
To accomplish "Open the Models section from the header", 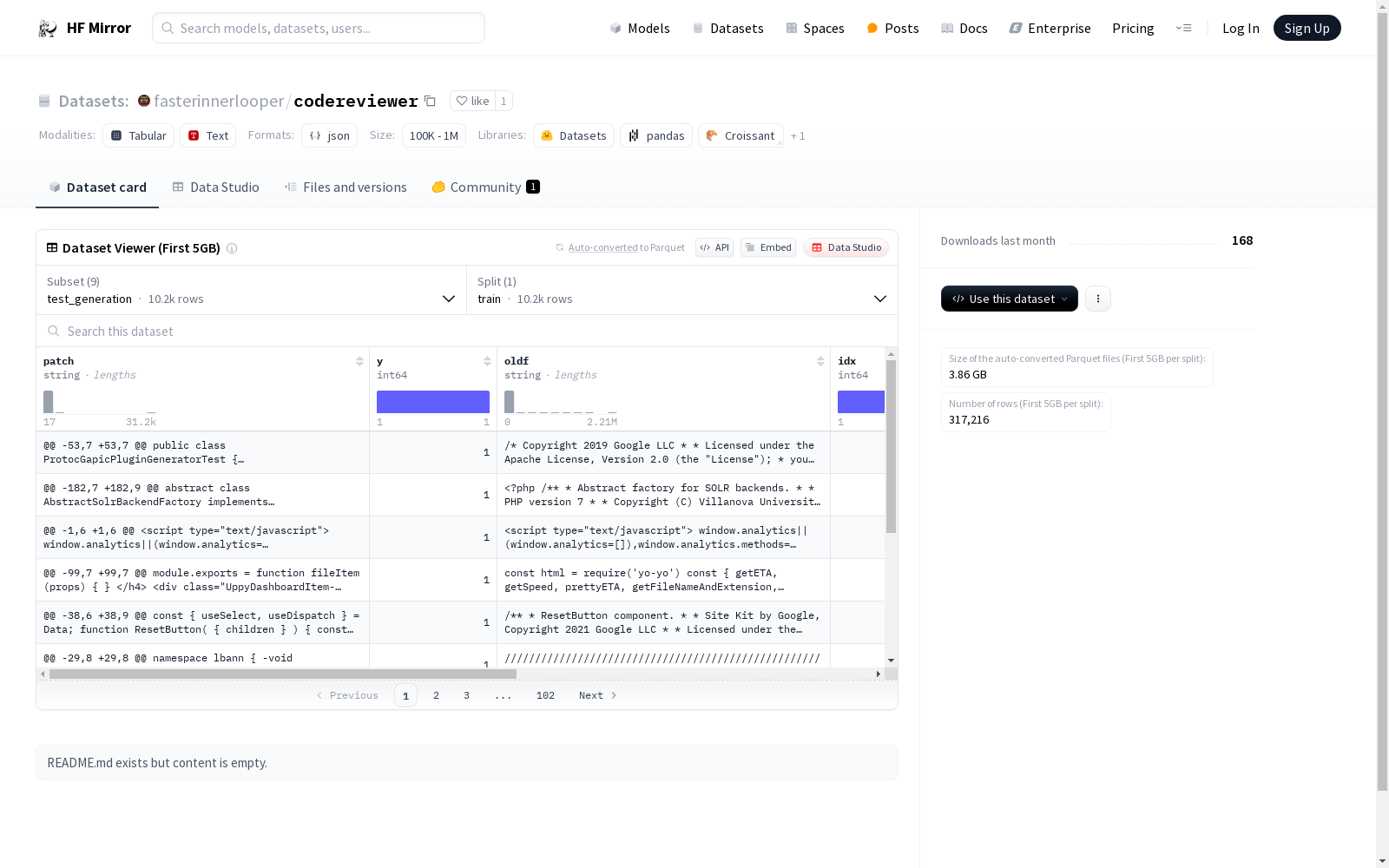I will [x=648, y=28].
